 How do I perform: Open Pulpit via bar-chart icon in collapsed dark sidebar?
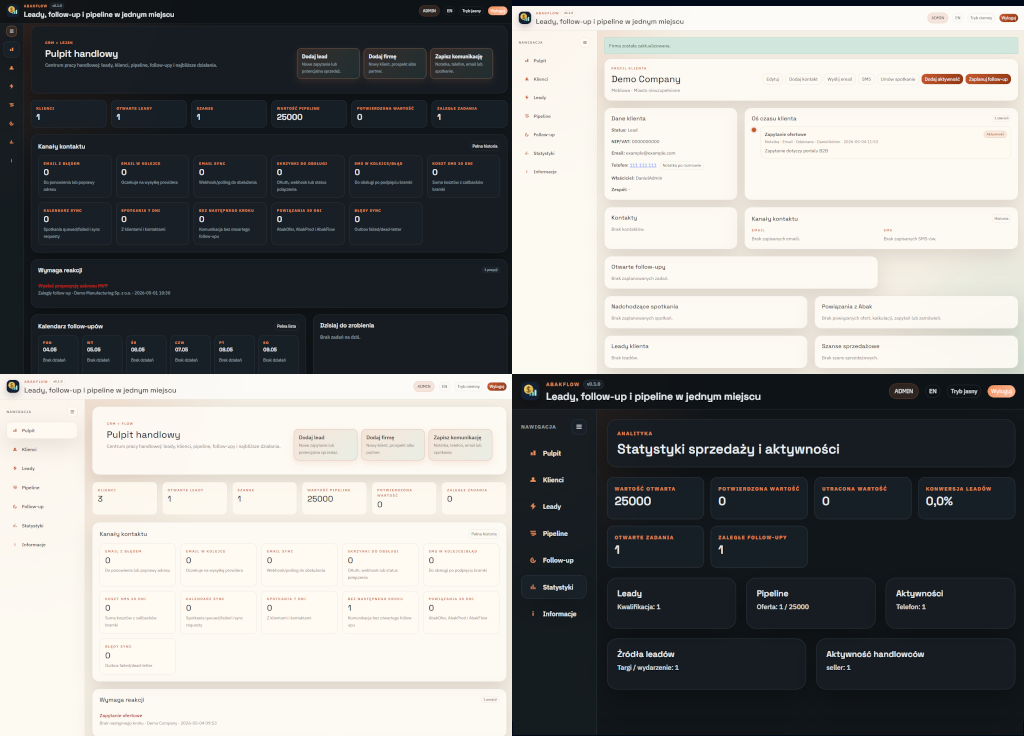coord(11,50)
